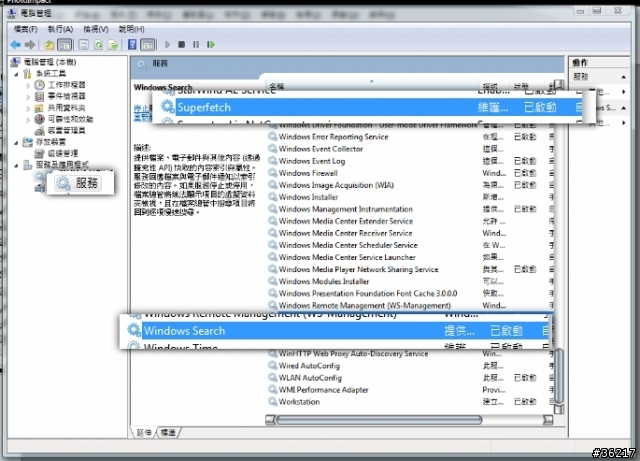Click the Start Service play icon
The image size is (640, 461).
[167, 44]
